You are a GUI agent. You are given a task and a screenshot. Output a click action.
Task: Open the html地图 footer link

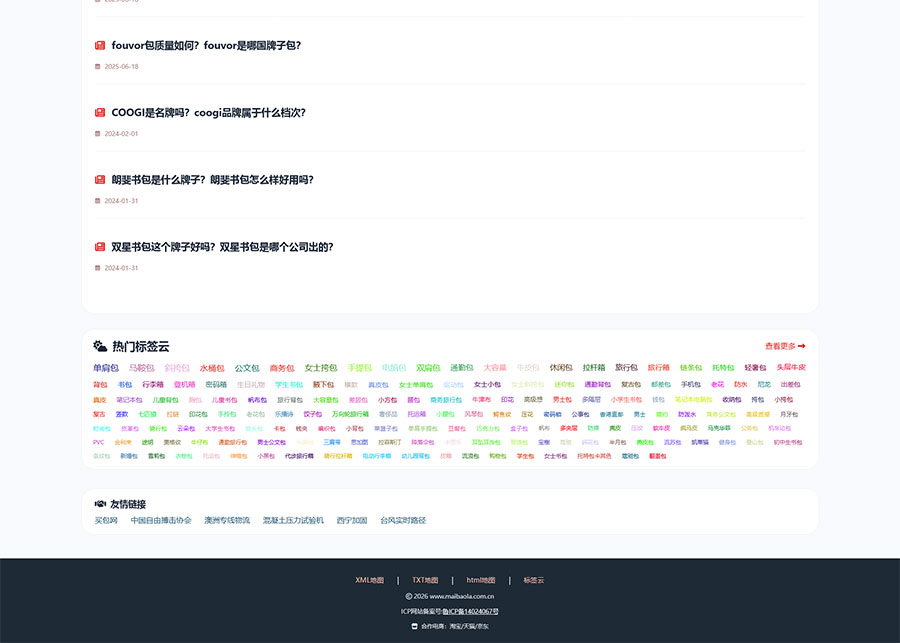(480, 580)
